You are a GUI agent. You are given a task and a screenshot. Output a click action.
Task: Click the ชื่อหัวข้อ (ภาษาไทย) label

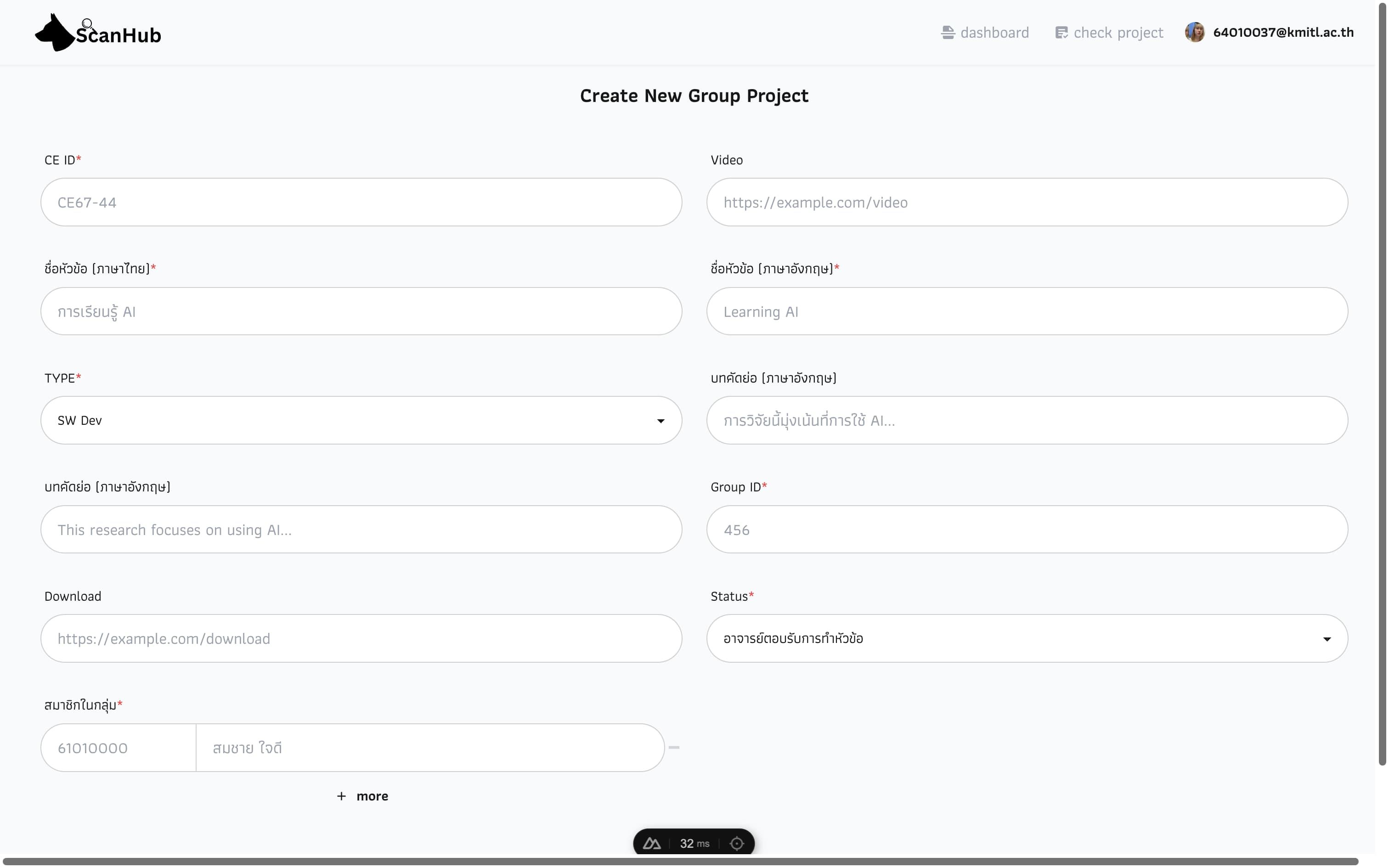(x=100, y=268)
